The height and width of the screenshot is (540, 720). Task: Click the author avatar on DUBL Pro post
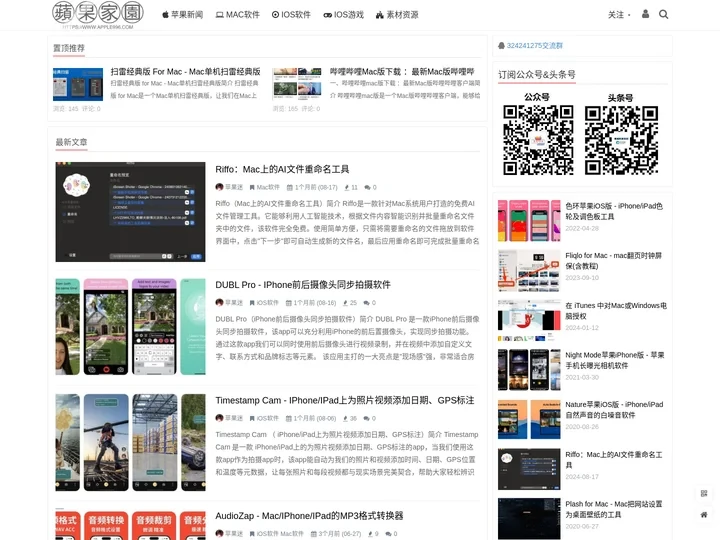[x=219, y=302]
